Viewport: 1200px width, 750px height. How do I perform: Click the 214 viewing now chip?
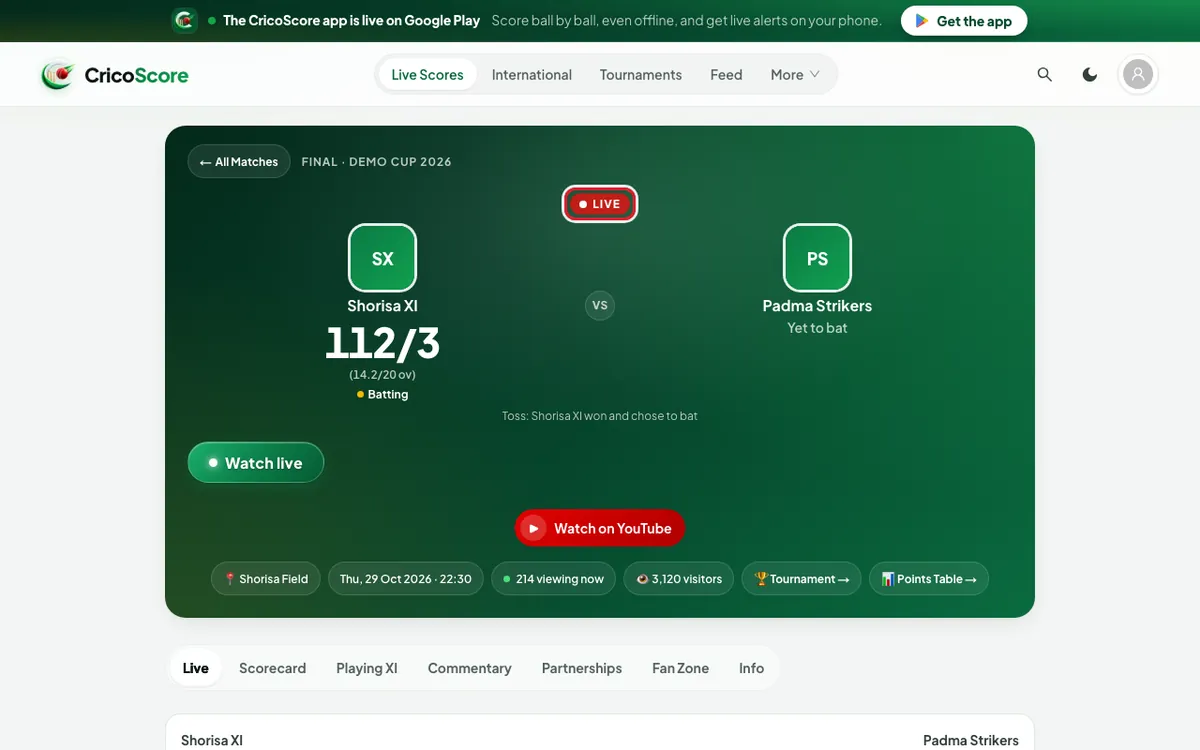click(x=554, y=579)
